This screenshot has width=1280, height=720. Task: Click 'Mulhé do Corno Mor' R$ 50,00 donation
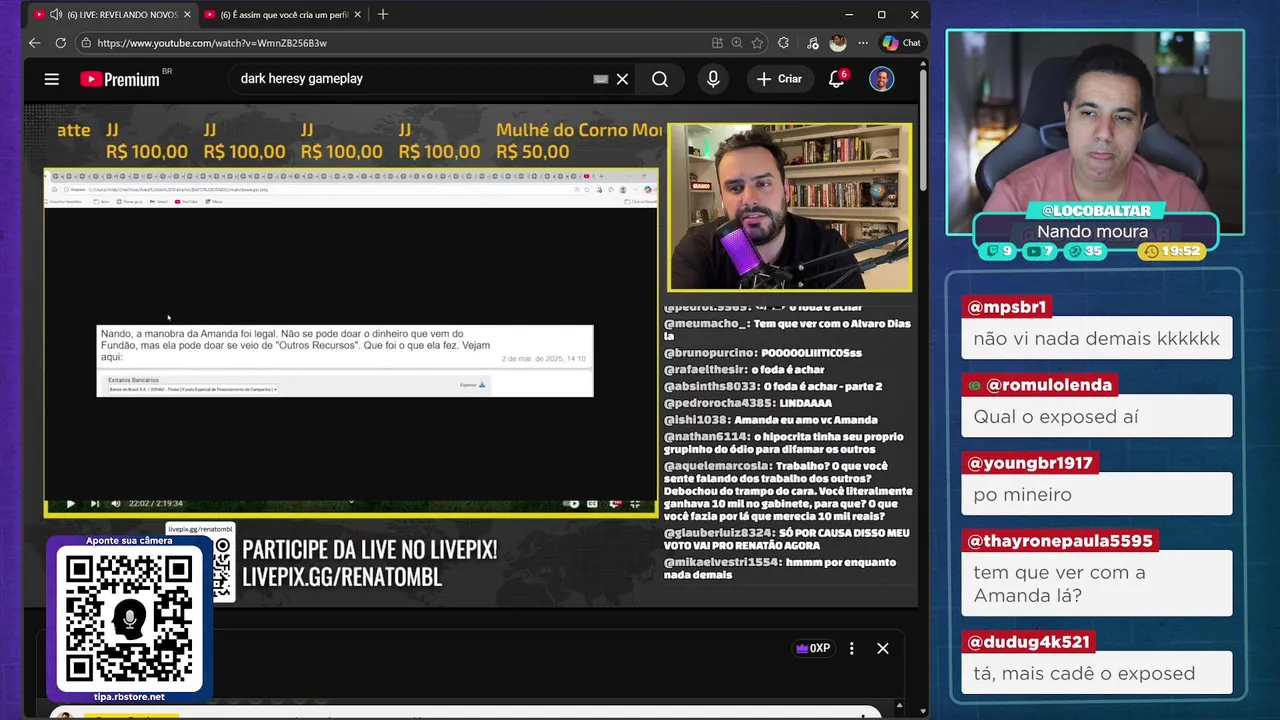click(579, 141)
